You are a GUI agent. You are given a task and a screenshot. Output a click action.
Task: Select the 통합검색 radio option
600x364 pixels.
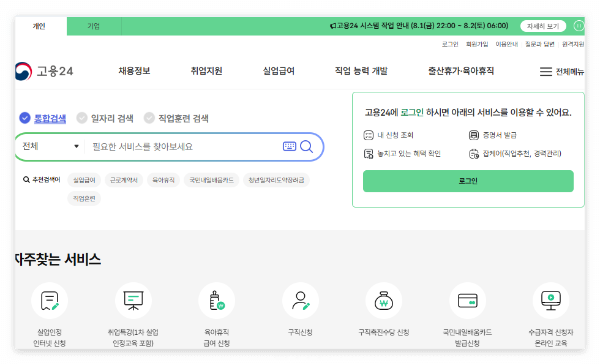(25, 118)
